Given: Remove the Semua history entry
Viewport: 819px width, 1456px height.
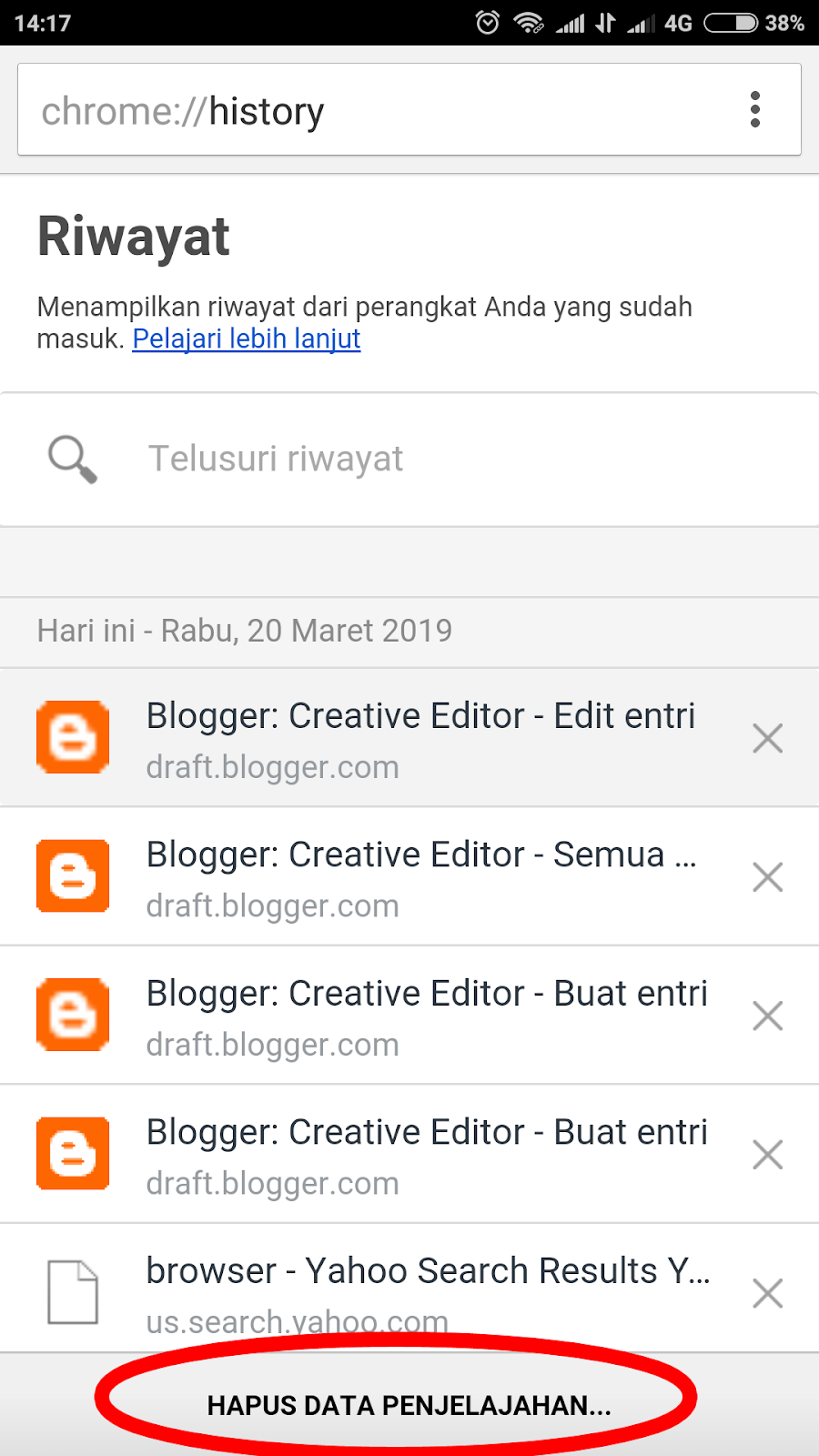Looking at the screenshot, I should pos(768,877).
